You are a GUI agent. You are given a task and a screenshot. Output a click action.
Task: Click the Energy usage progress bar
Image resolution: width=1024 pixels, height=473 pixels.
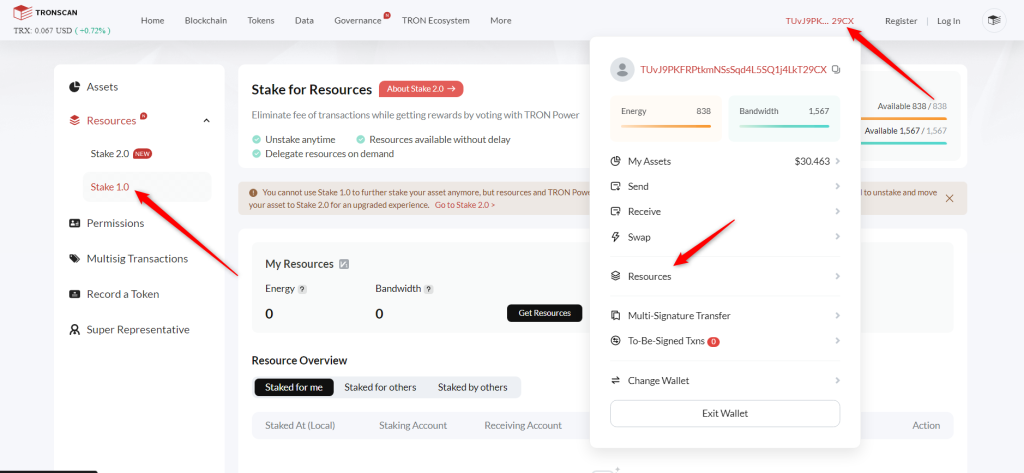pyautogui.click(x=665, y=126)
